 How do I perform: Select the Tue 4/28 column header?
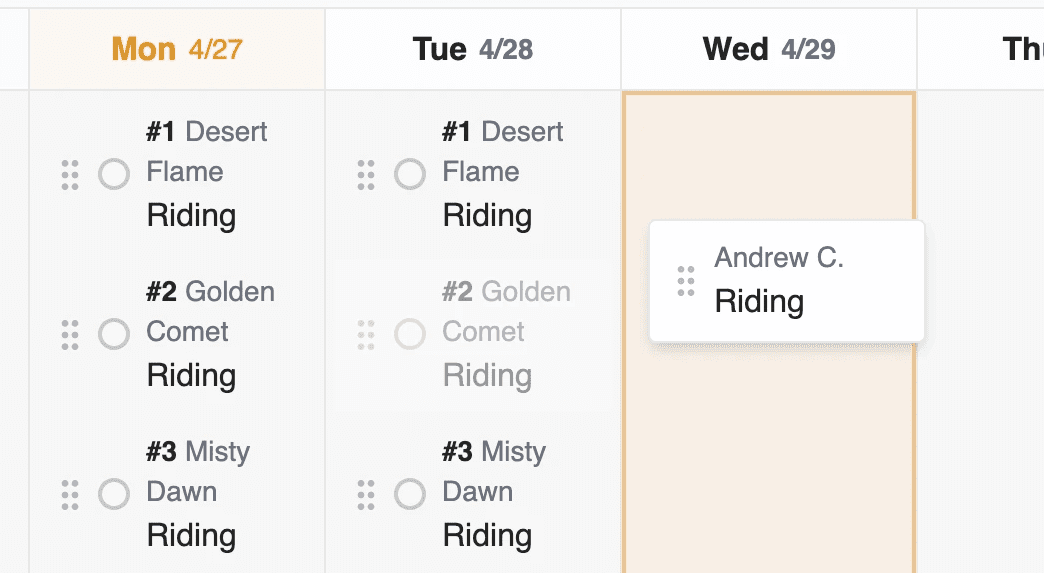(473, 49)
